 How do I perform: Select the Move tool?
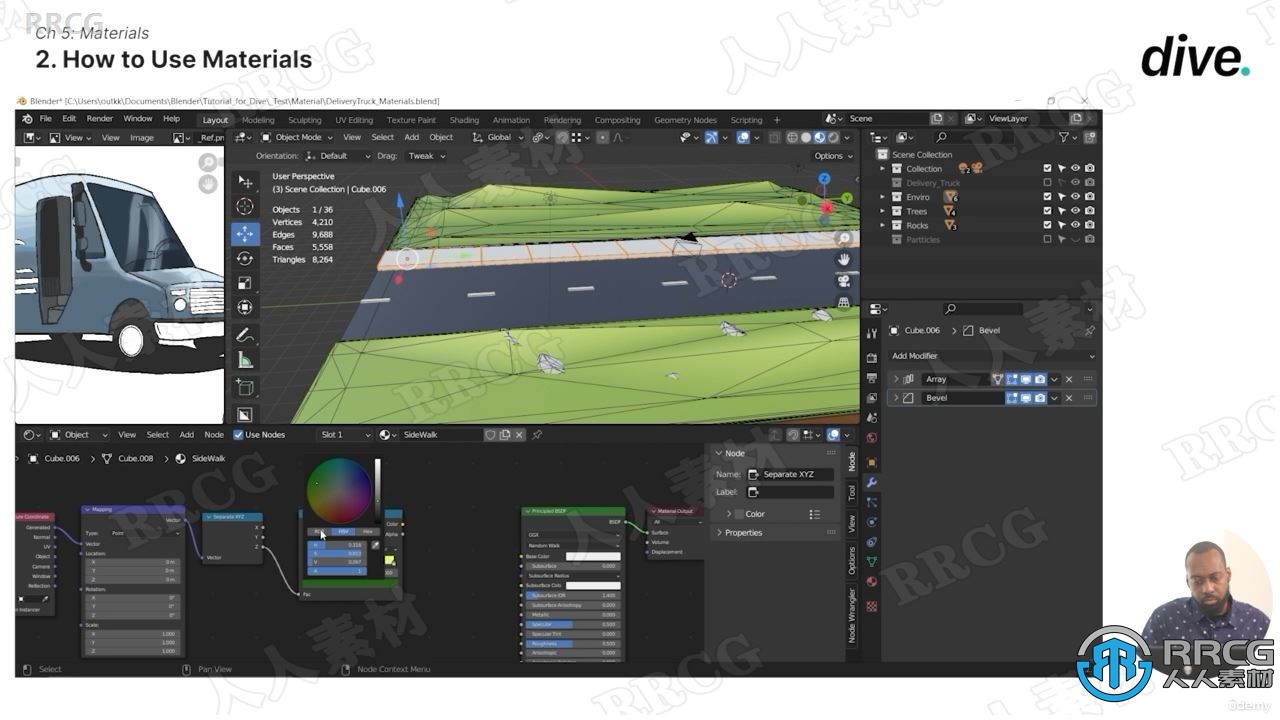(245, 233)
